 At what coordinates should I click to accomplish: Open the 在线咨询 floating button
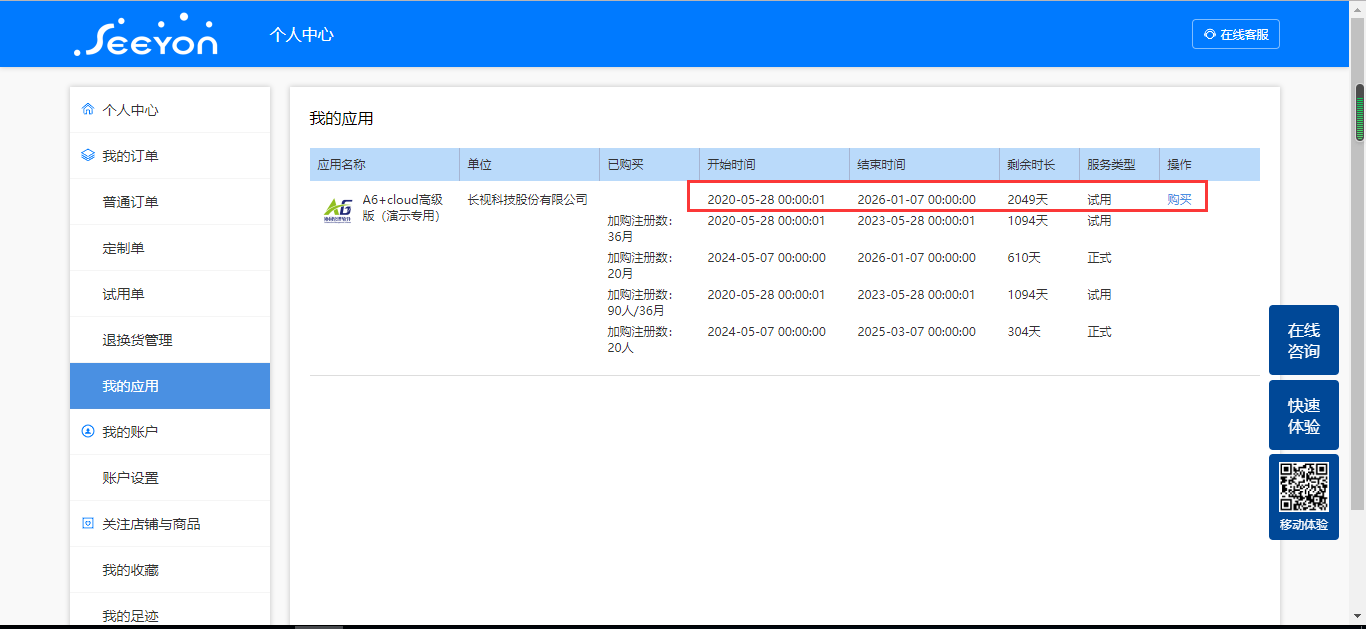1304,340
